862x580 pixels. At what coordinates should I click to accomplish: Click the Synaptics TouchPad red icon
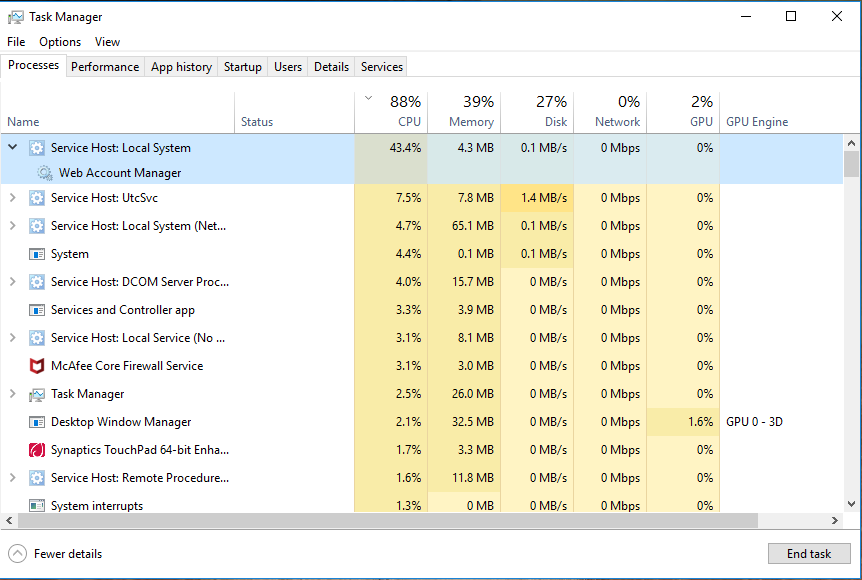[37, 450]
